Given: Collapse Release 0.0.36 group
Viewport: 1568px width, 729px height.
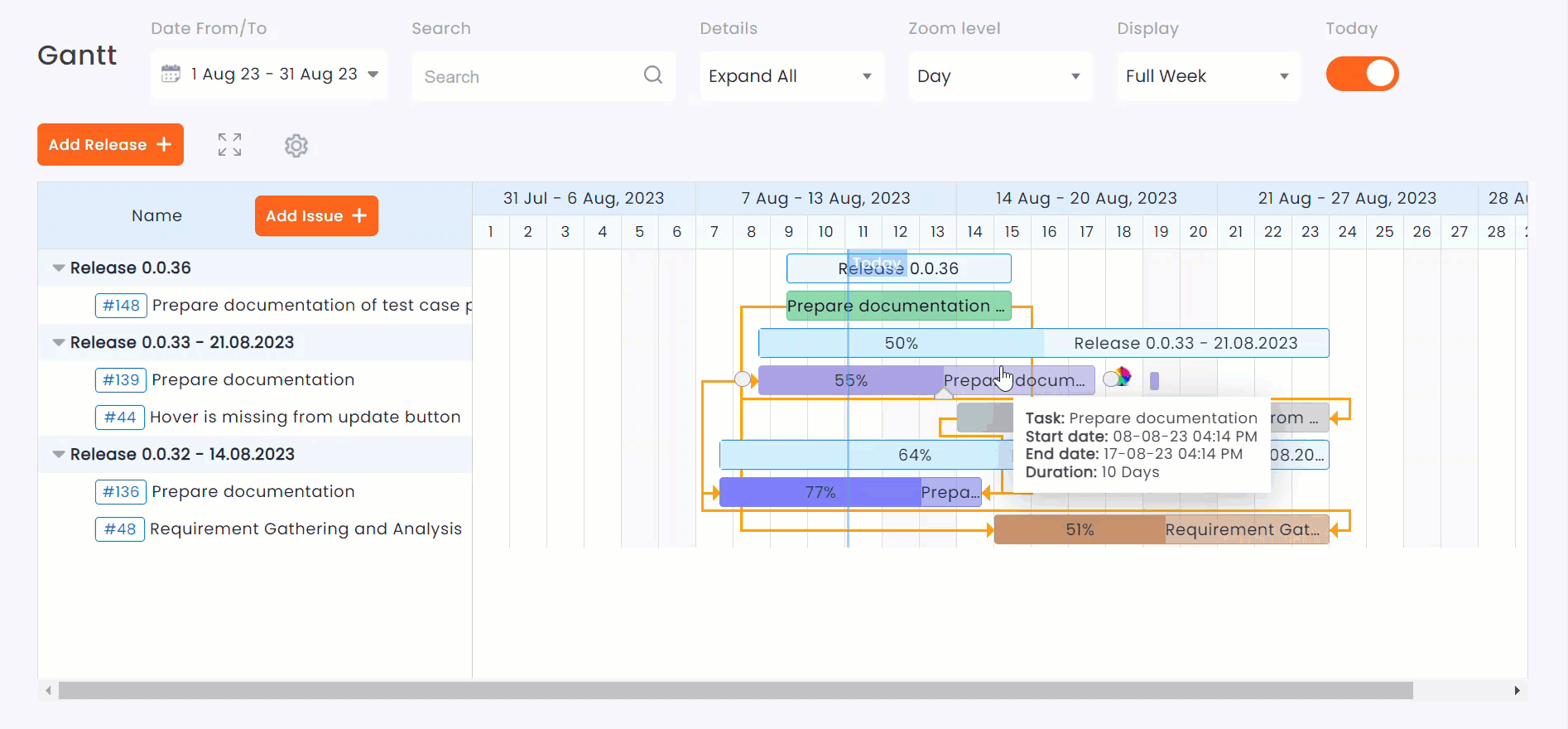Looking at the screenshot, I should tap(59, 268).
